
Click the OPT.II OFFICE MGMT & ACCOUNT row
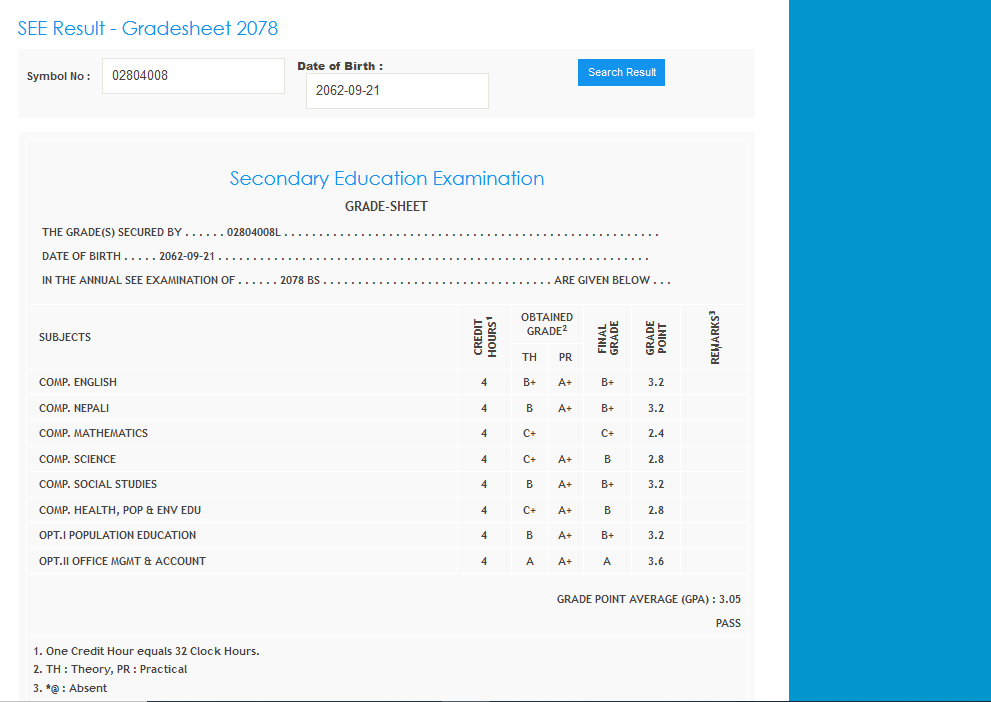point(122,561)
